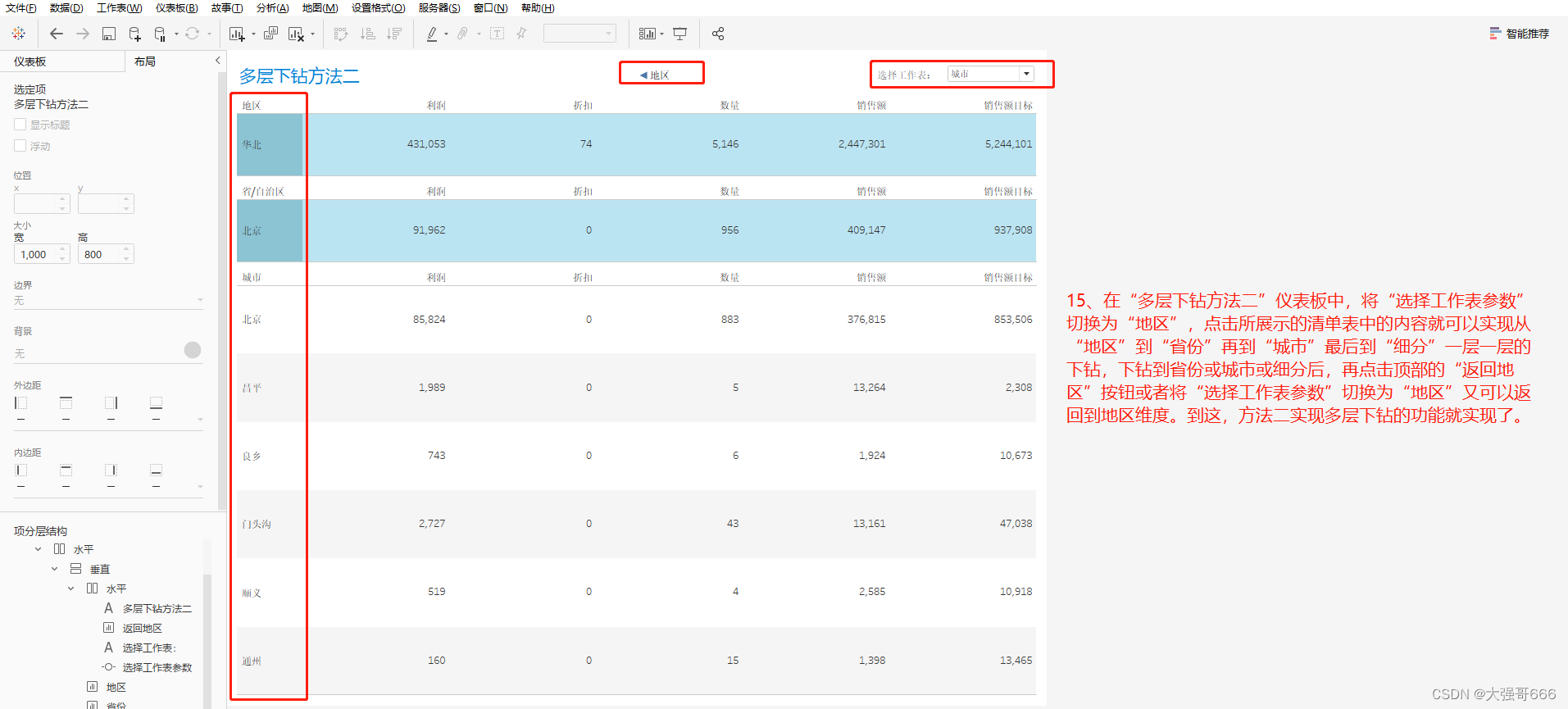
Task: Open the clear sheet dropdown arrow
Action: coord(312,34)
